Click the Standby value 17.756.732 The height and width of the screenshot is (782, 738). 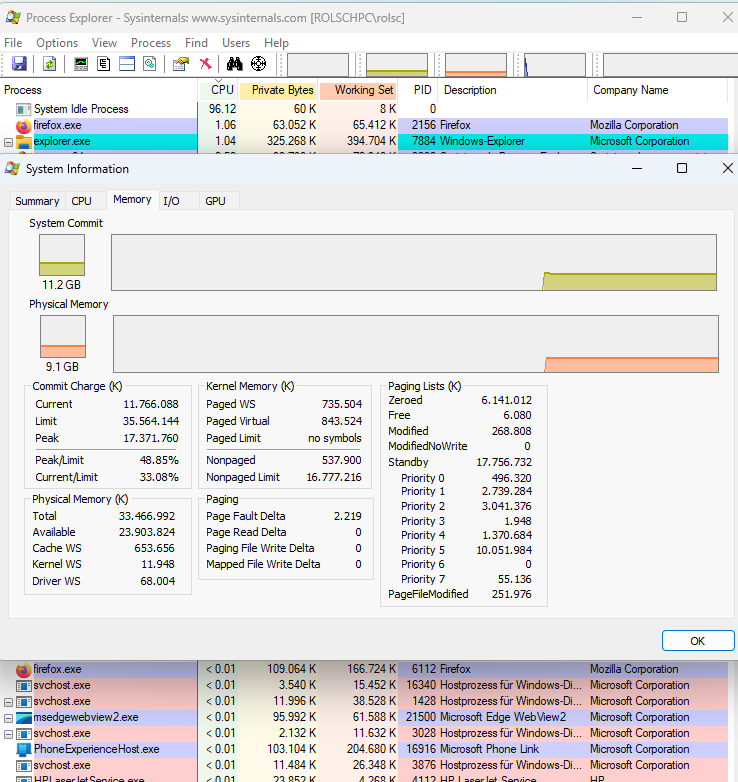coord(504,462)
